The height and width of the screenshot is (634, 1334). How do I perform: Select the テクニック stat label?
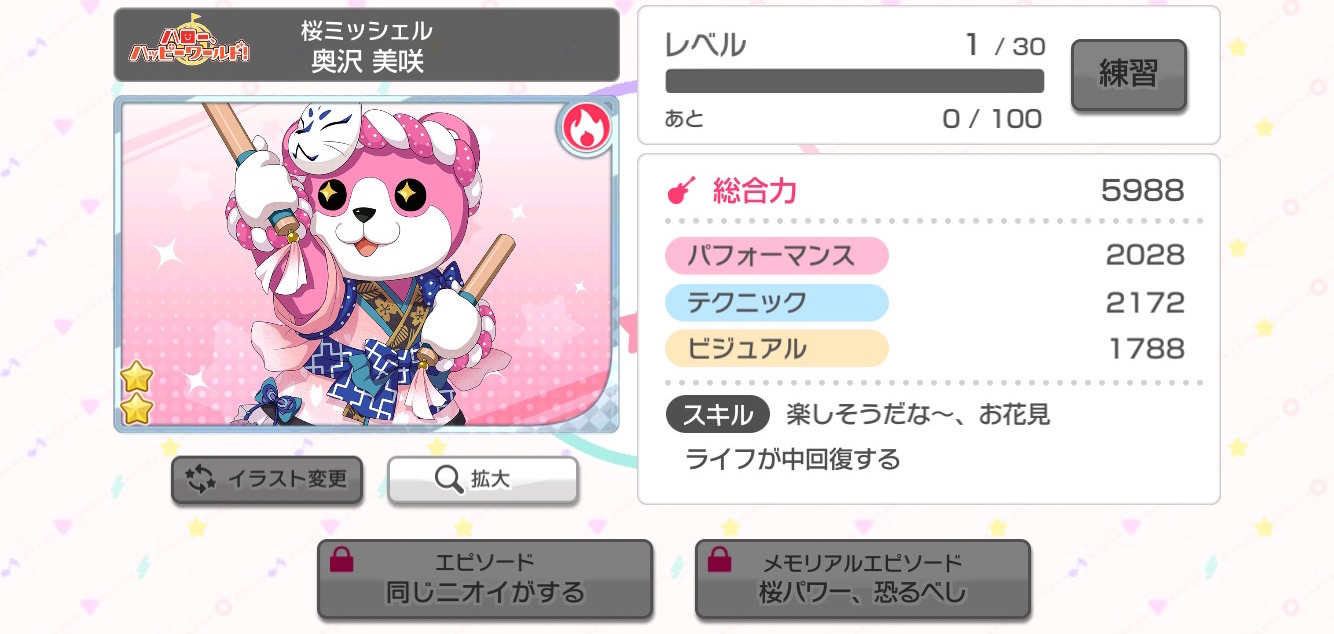point(776,302)
